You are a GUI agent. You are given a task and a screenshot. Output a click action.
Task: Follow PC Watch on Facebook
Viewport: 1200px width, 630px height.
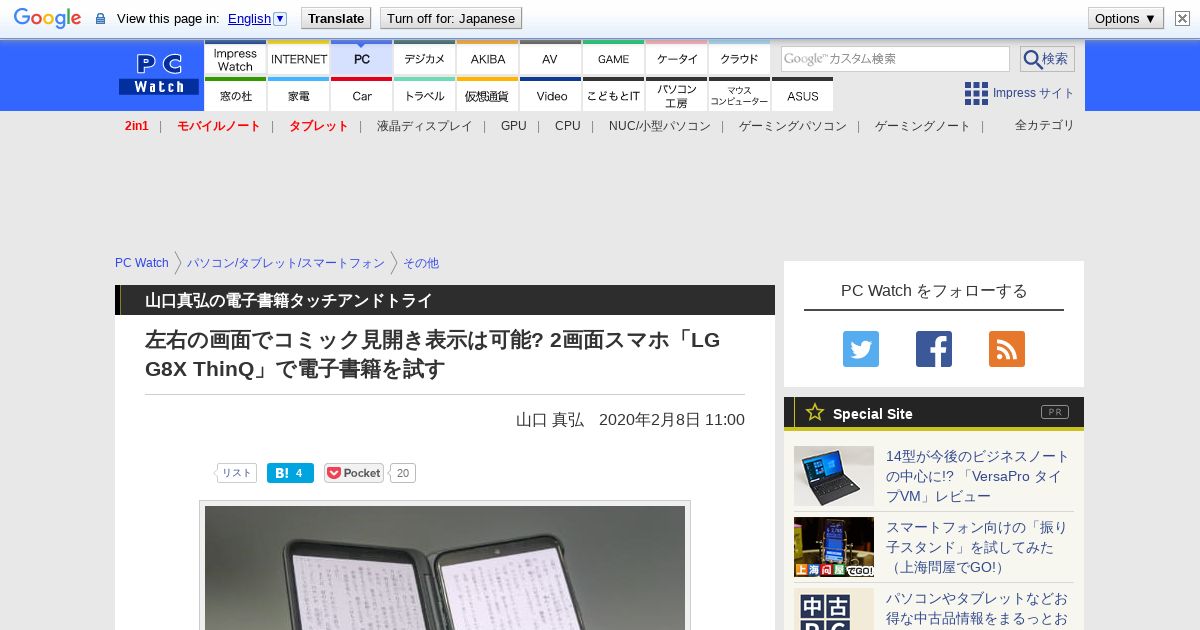(934, 349)
